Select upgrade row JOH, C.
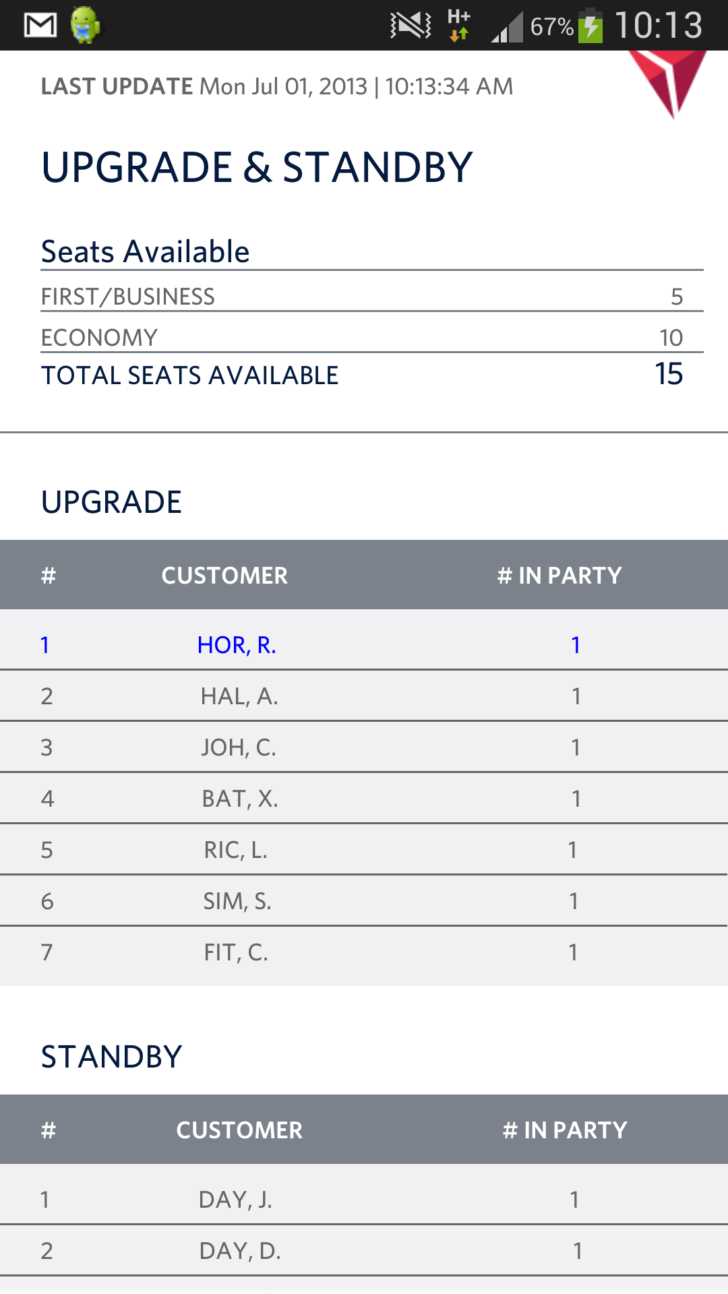728x1294 pixels. pos(364,747)
